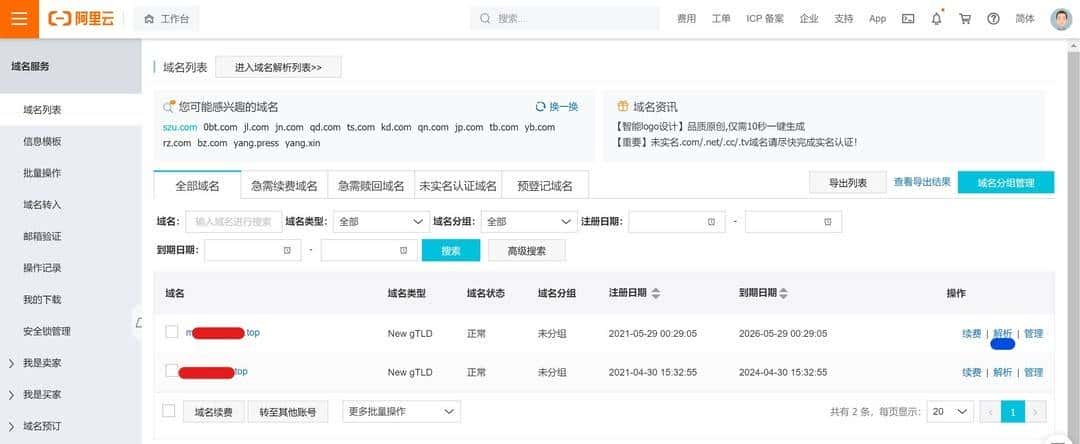Image resolution: width=1080 pixels, height=444 pixels.
Task: Open the per-page count dropdown showing 20
Action: pos(951,412)
